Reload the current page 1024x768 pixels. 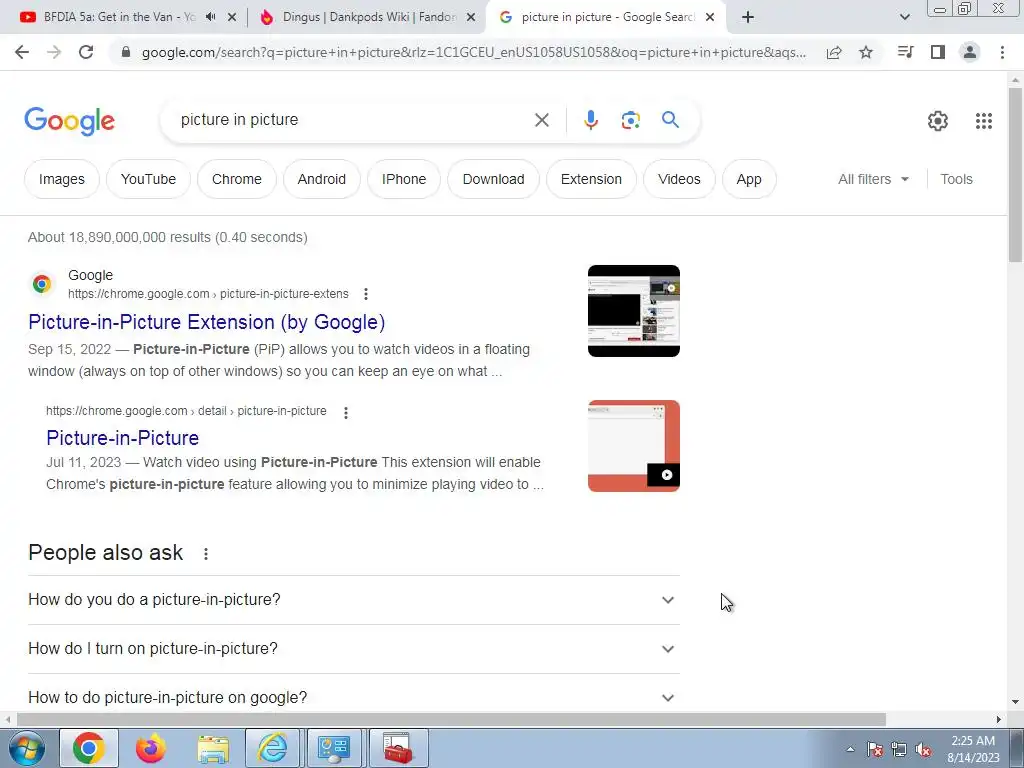(86, 52)
